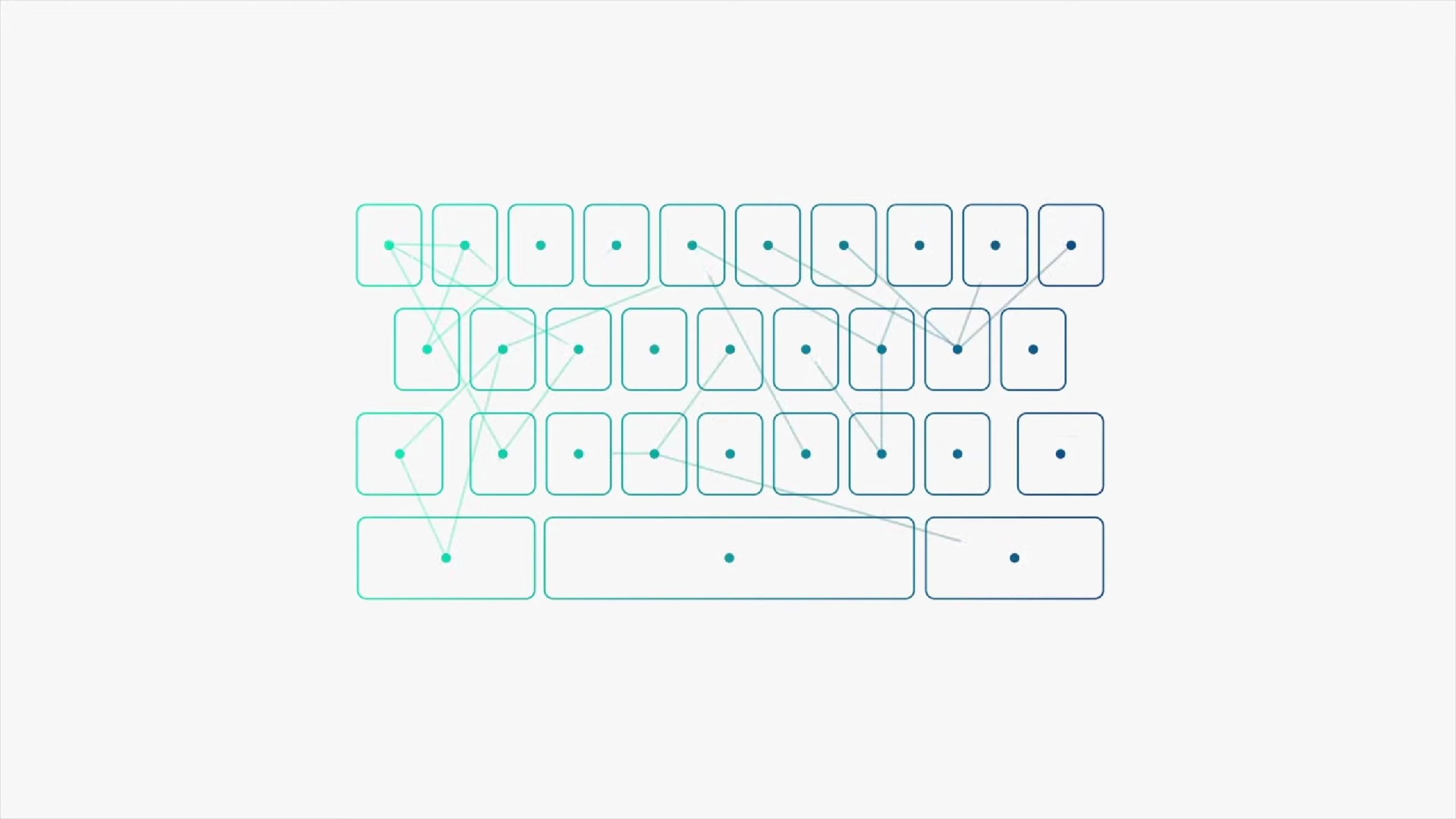Select the second key top row
The image size is (1456, 819).
[464, 245]
